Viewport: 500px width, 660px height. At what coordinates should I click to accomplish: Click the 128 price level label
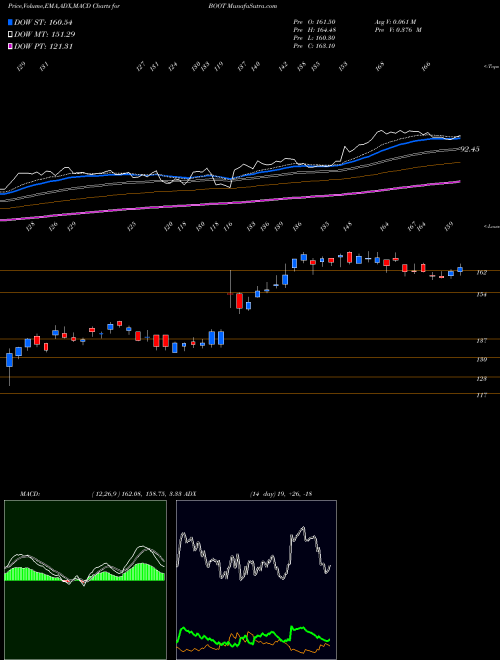click(482, 379)
